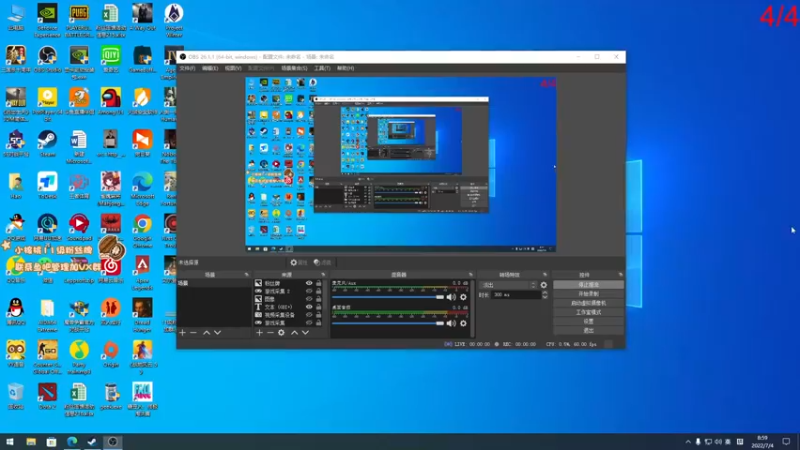Remove the selected scene with minus icon
Screen dimensions: 800x450
[193, 333]
